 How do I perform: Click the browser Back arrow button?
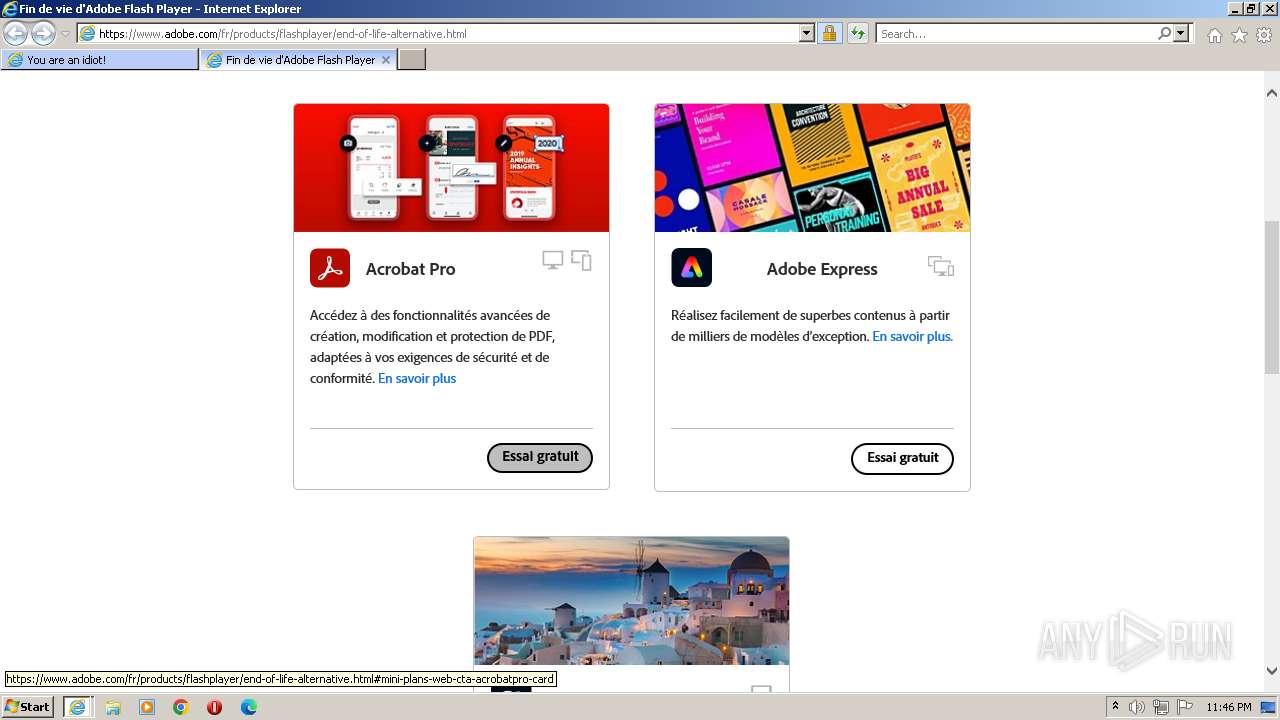point(16,34)
